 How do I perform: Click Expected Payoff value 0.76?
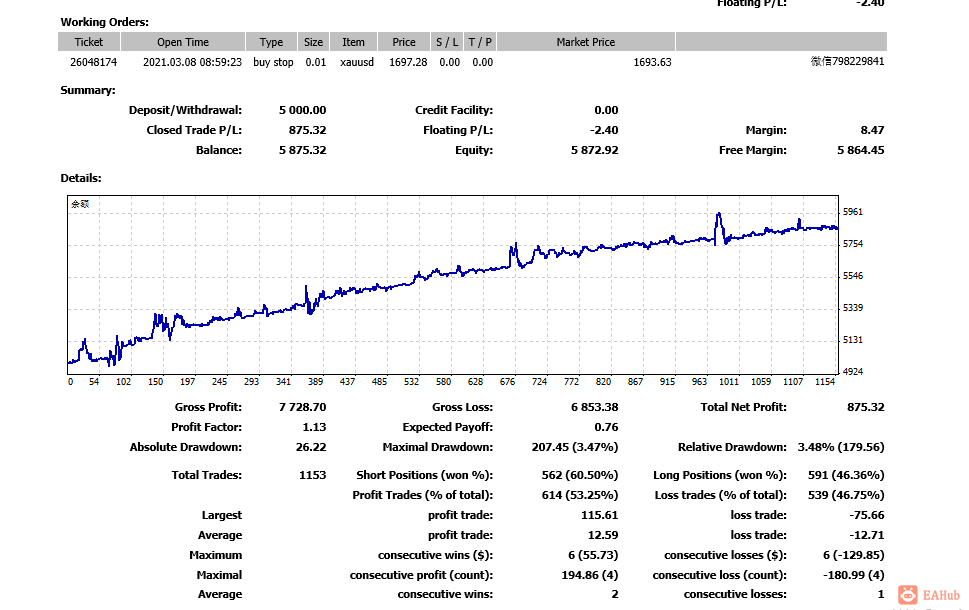tap(606, 427)
